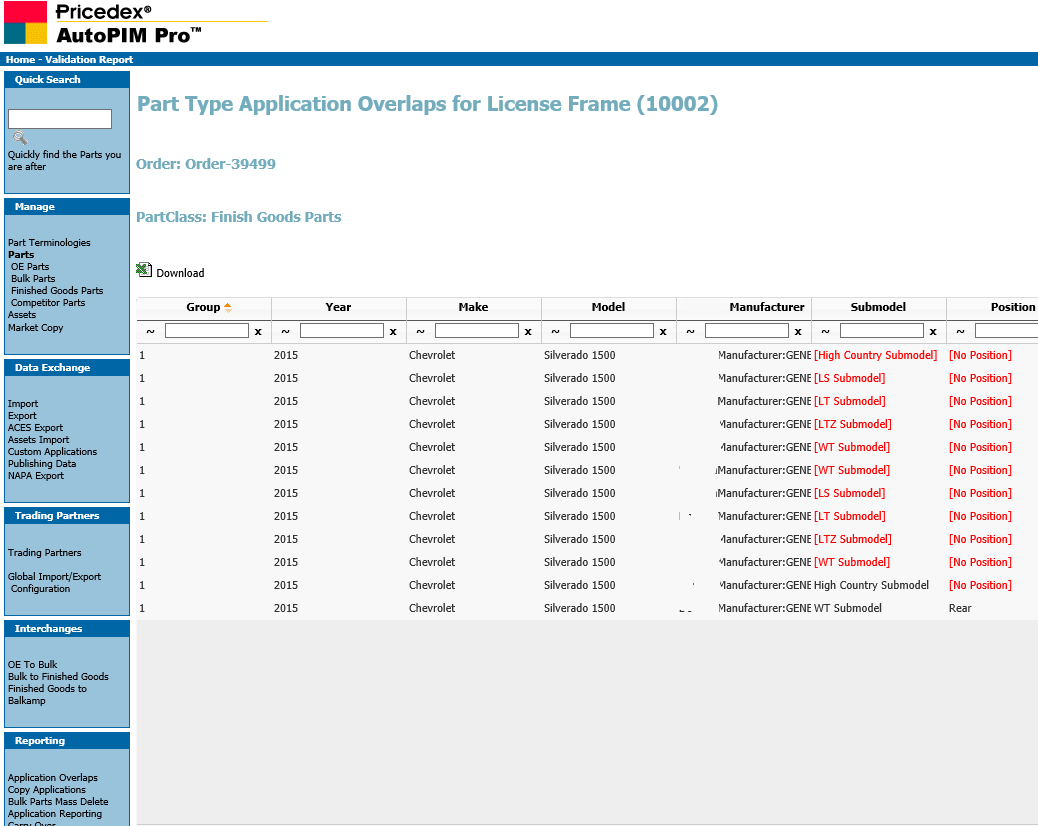
Task: Sort by the Manufacturer column header
Action: (767, 307)
